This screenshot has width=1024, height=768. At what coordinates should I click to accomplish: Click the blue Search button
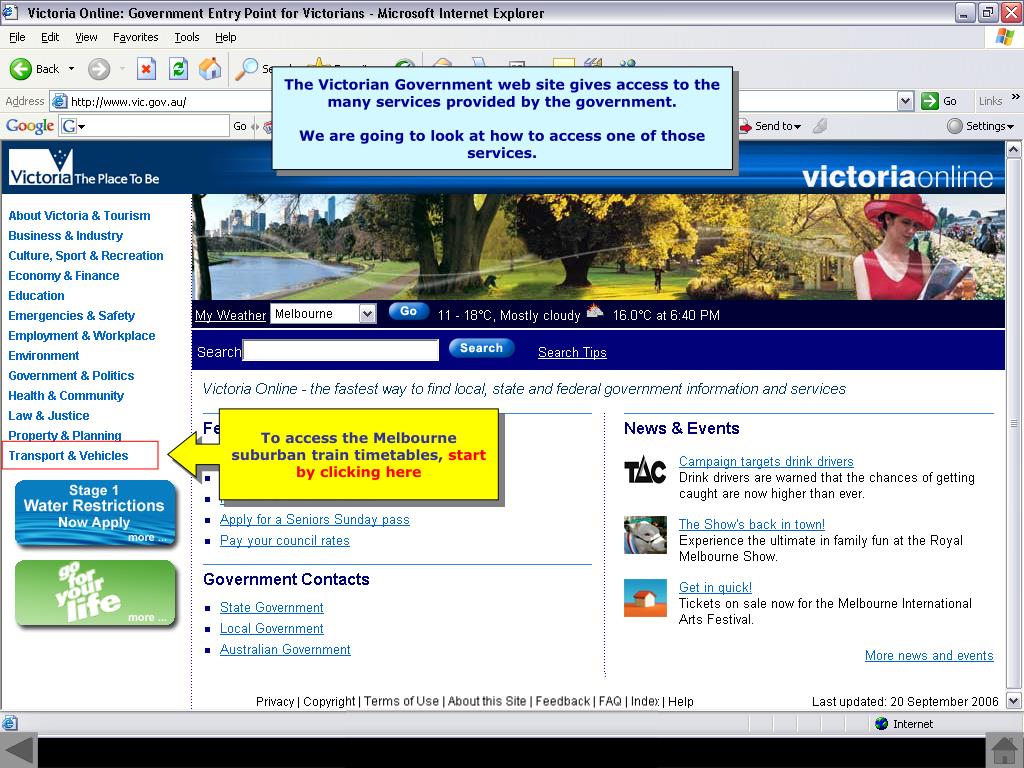pyautogui.click(x=481, y=348)
